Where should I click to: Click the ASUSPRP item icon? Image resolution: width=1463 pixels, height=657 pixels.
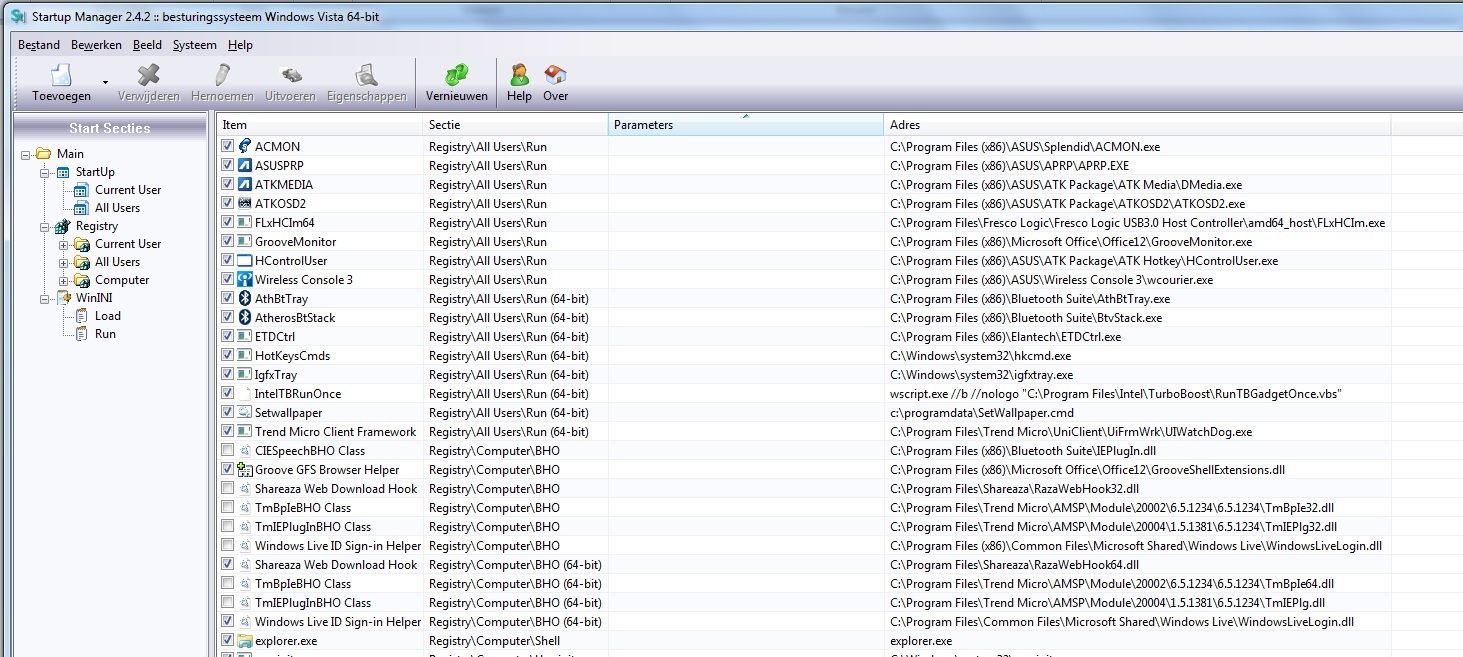point(245,165)
